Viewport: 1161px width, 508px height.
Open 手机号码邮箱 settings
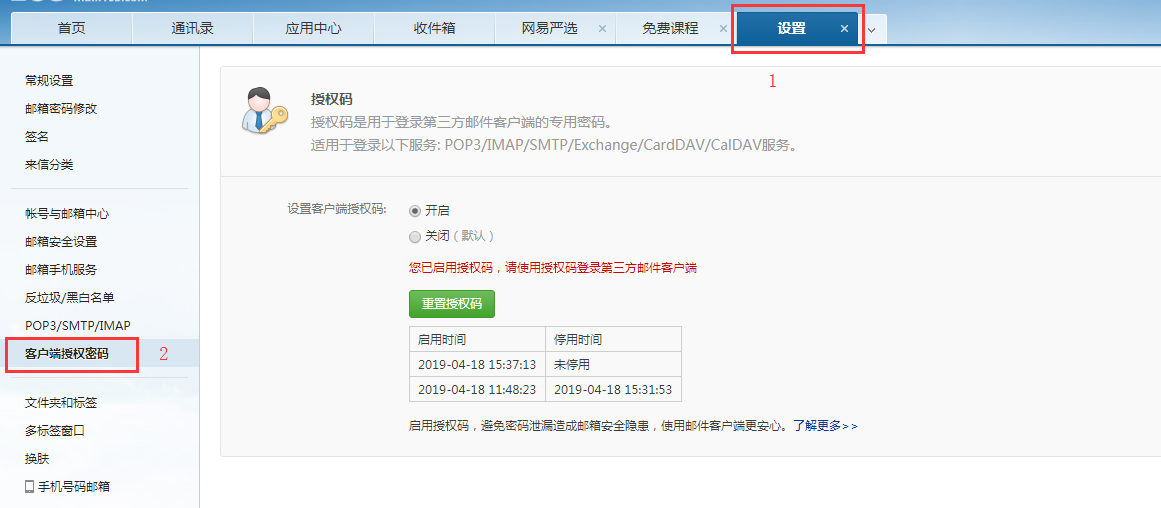pos(73,487)
